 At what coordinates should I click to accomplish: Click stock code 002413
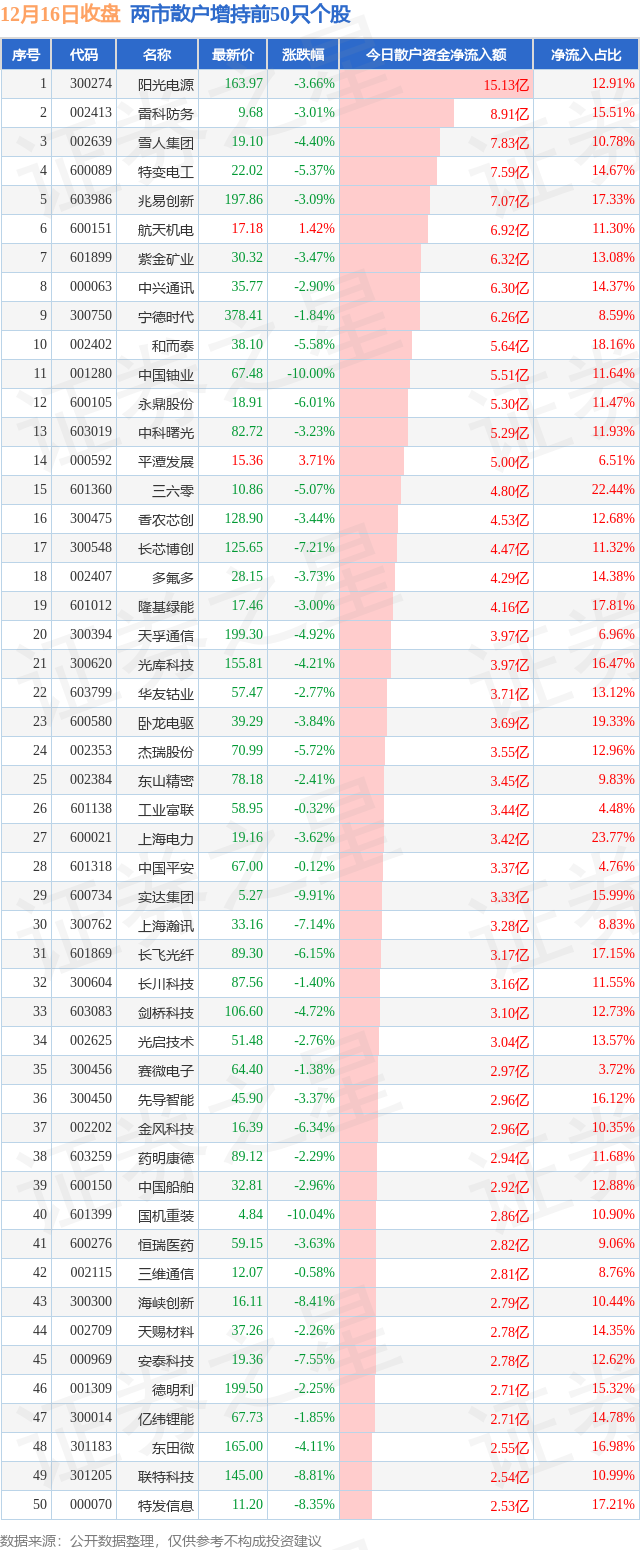tap(91, 113)
